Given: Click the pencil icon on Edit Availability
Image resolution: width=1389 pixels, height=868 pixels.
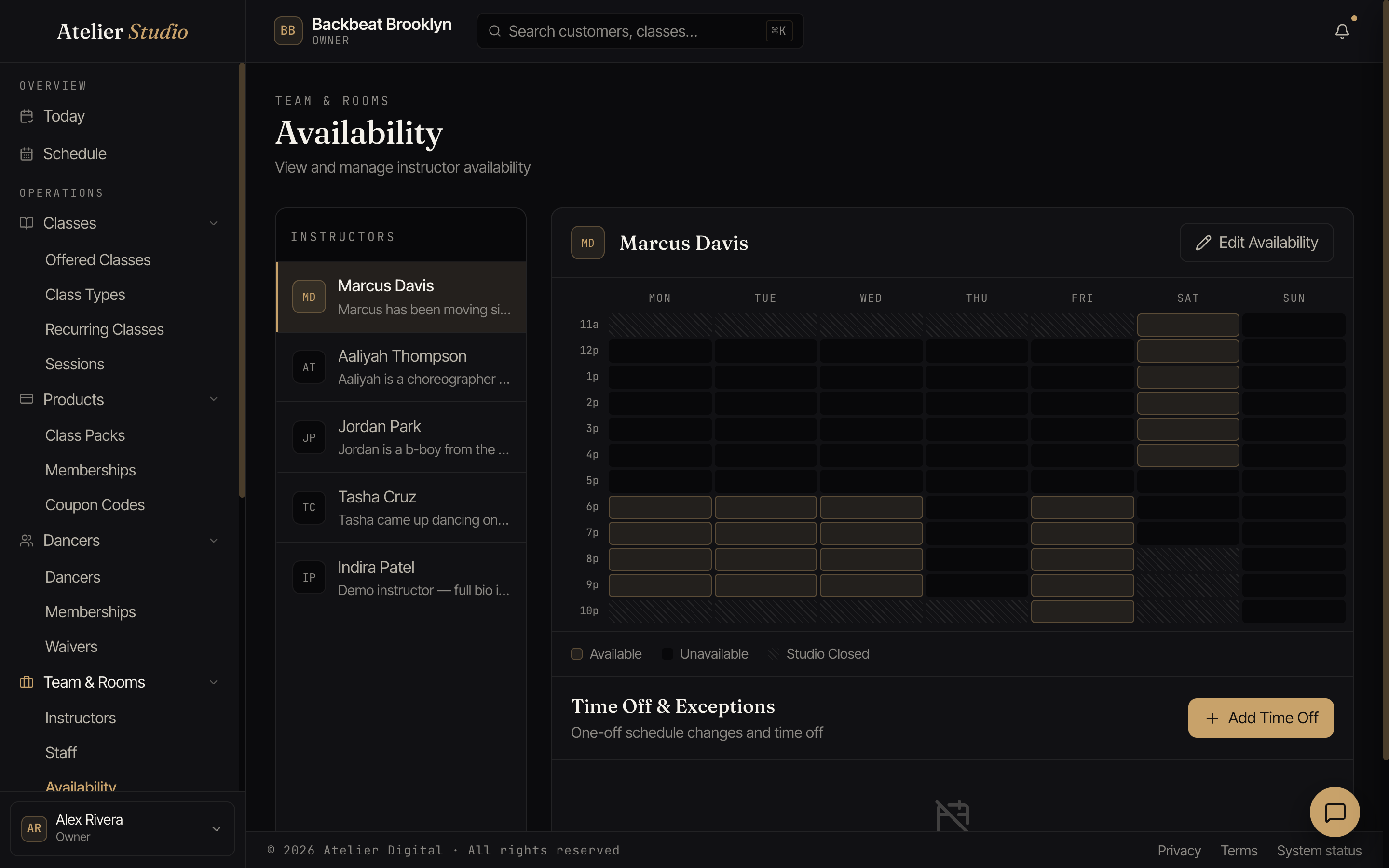Looking at the screenshot, I should [x=1203, y=243].
